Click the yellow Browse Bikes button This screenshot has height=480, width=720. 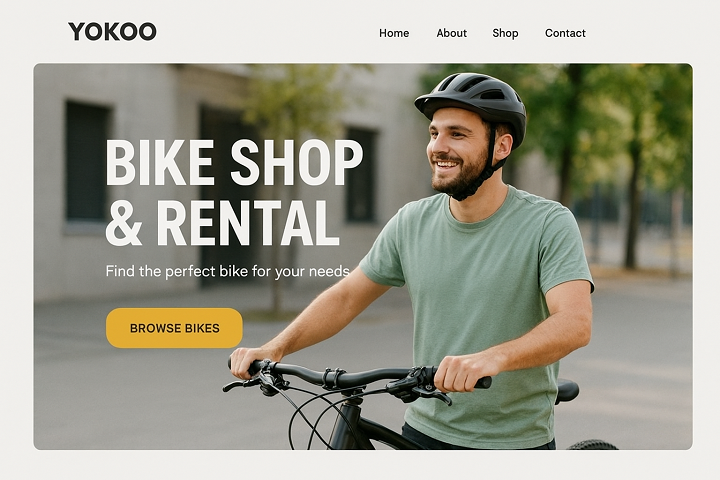tap(174, 328)
